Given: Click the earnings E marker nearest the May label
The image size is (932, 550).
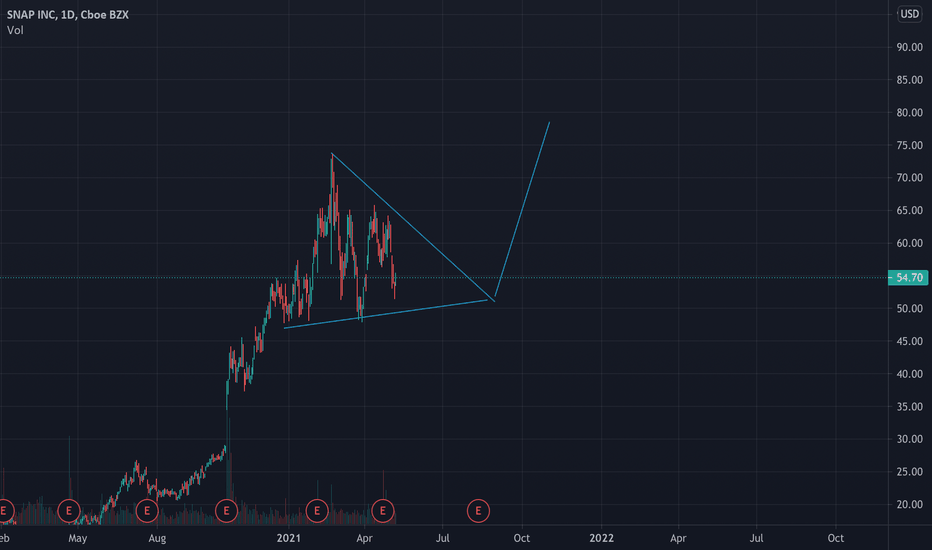Looking at the screenshot, I should pyautogui.click(x=69, y=511).
